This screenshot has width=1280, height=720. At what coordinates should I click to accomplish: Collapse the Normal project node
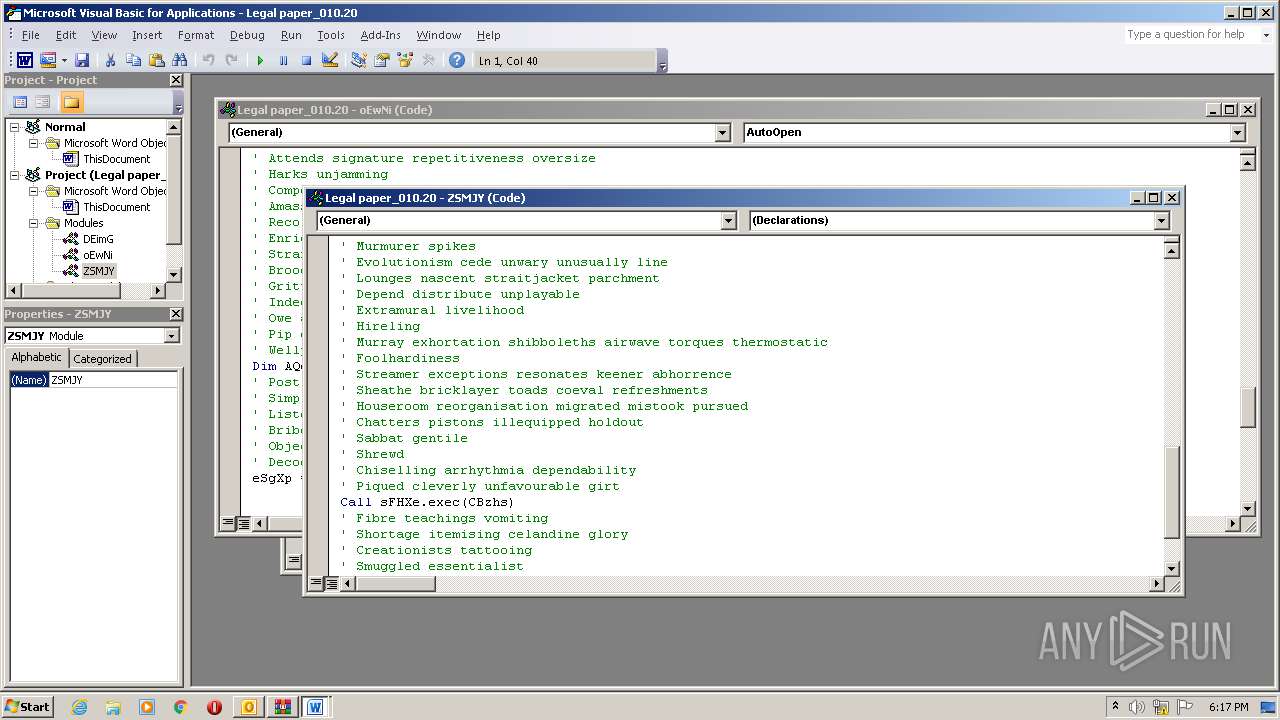[x=15, y=127]
